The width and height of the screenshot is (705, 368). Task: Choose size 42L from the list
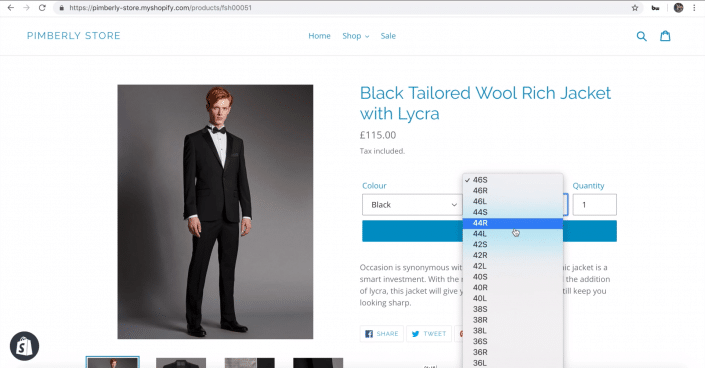click(513, 266)
